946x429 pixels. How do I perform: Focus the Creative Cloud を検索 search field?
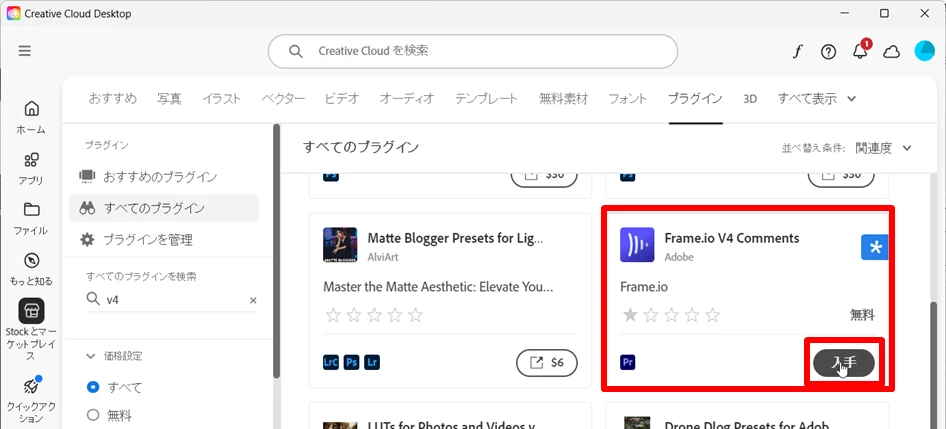click(x=473, y=51)
